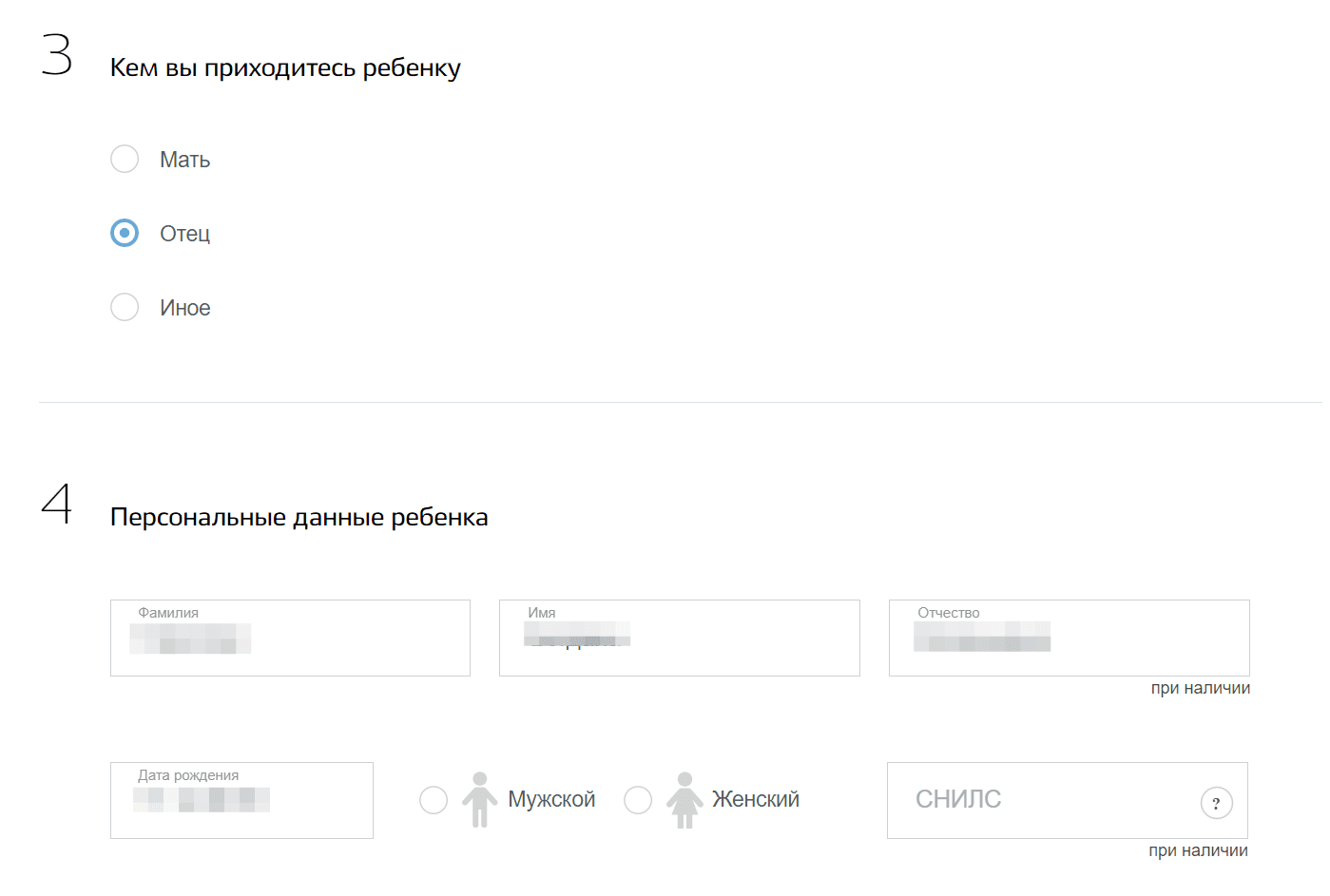The image size is (1330, 896).
Task: Click the heading Персональные данные ребенка
Action: (x=299, y=518)
